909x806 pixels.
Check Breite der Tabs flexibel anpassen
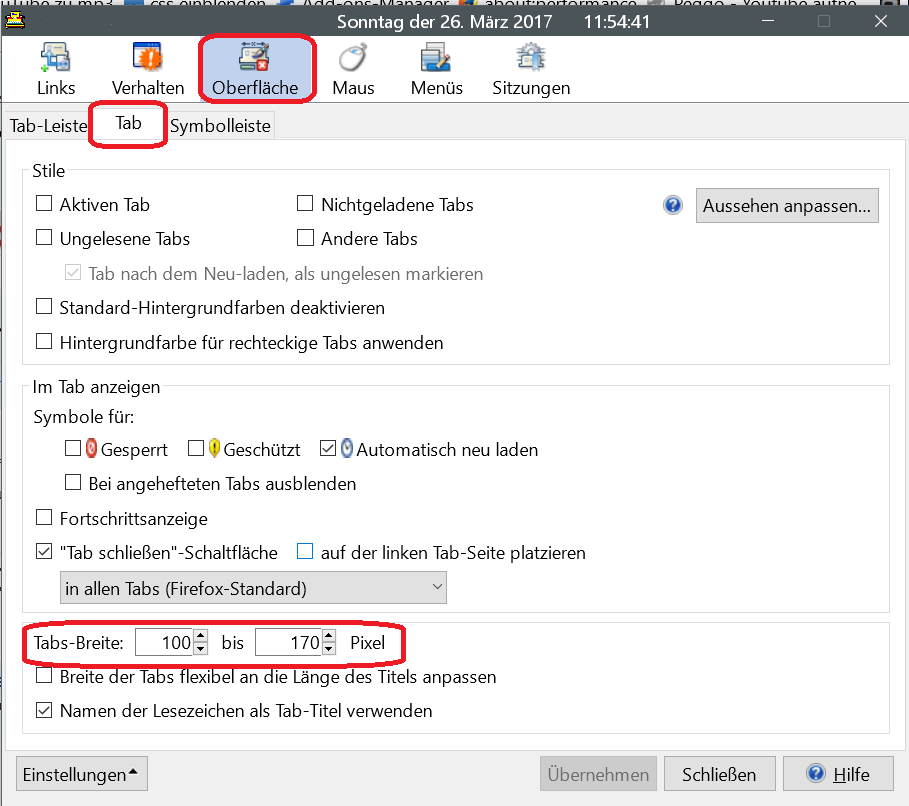(x=44, y=676)
